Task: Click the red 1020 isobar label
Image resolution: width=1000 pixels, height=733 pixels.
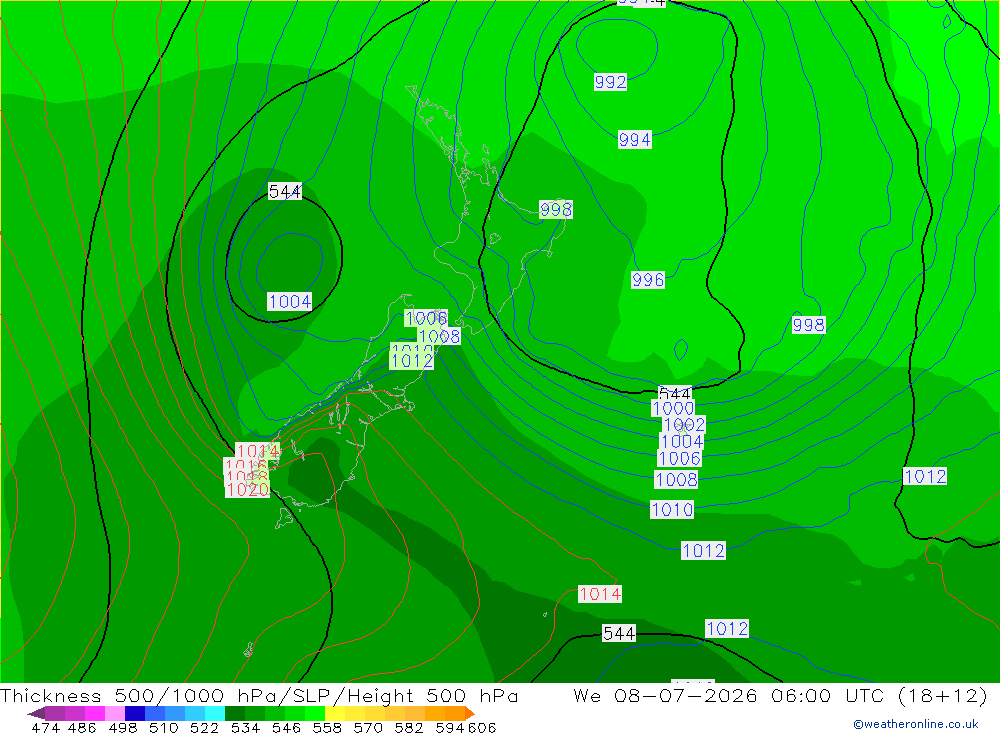Action: pos(247,489)
